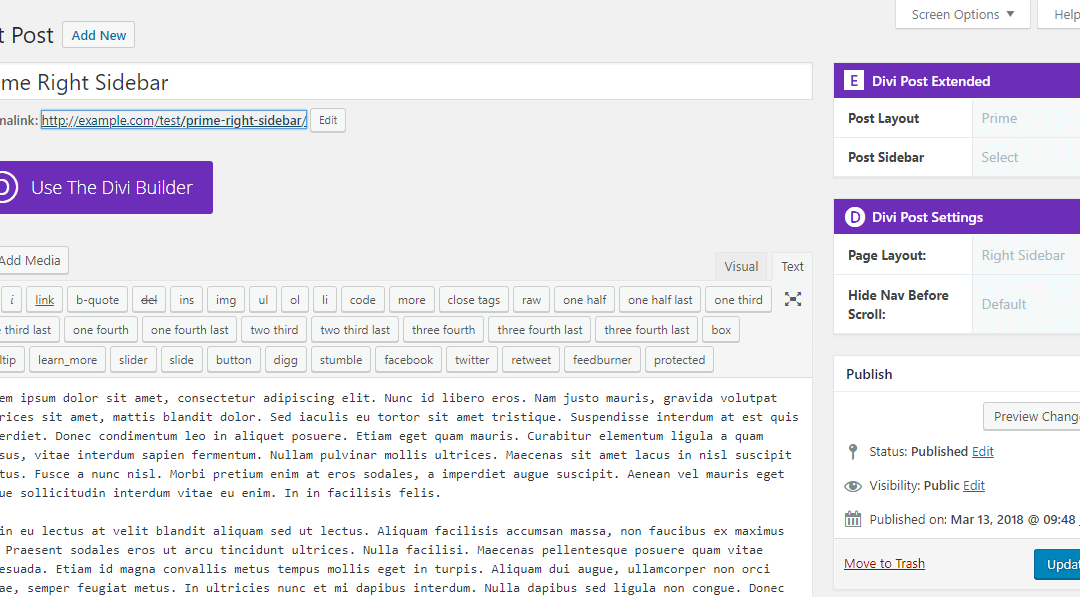
Task: Edit the Published status link
Action: tap(983, 452)
